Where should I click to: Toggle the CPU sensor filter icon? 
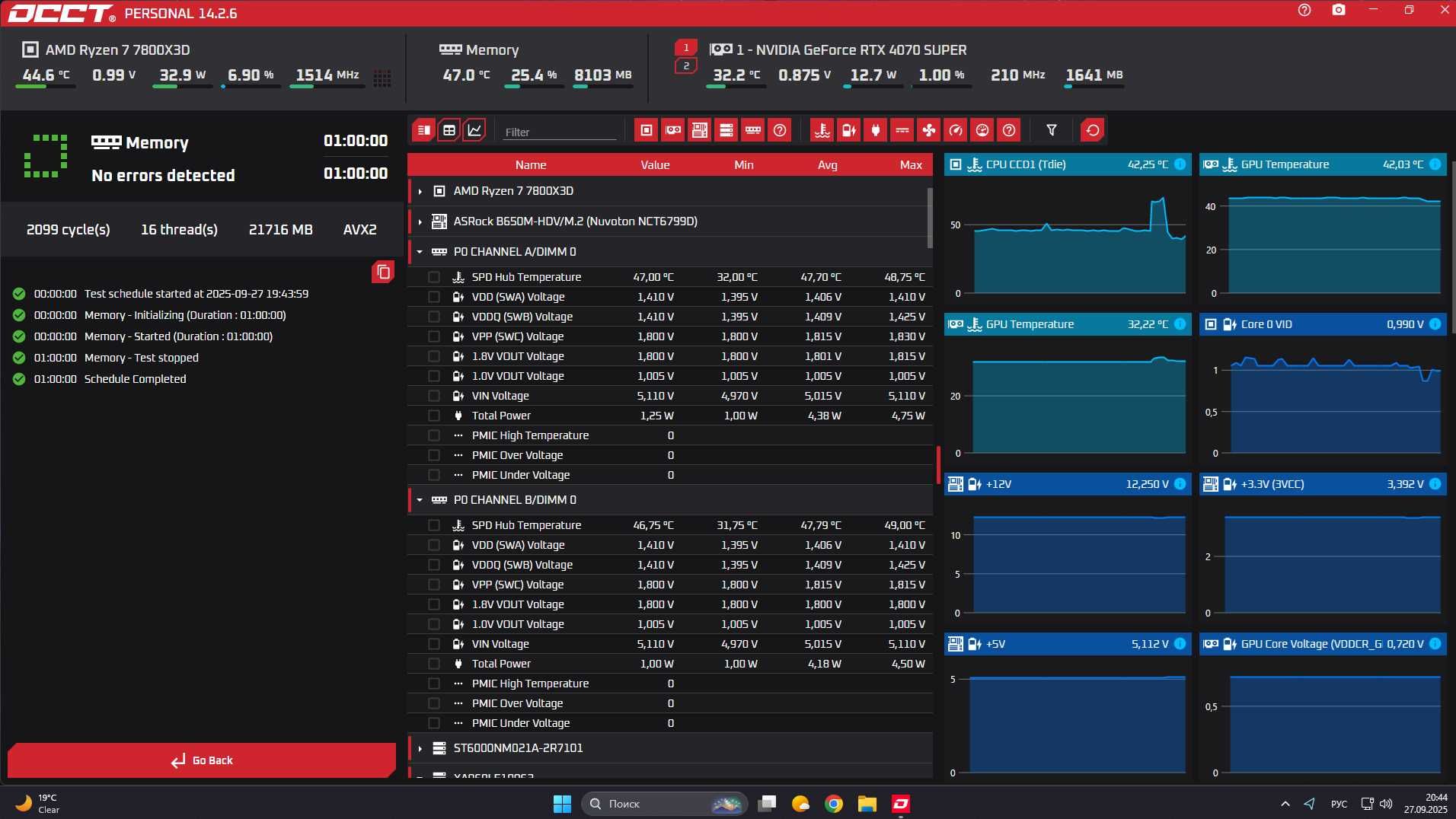(x=647, y=130)
